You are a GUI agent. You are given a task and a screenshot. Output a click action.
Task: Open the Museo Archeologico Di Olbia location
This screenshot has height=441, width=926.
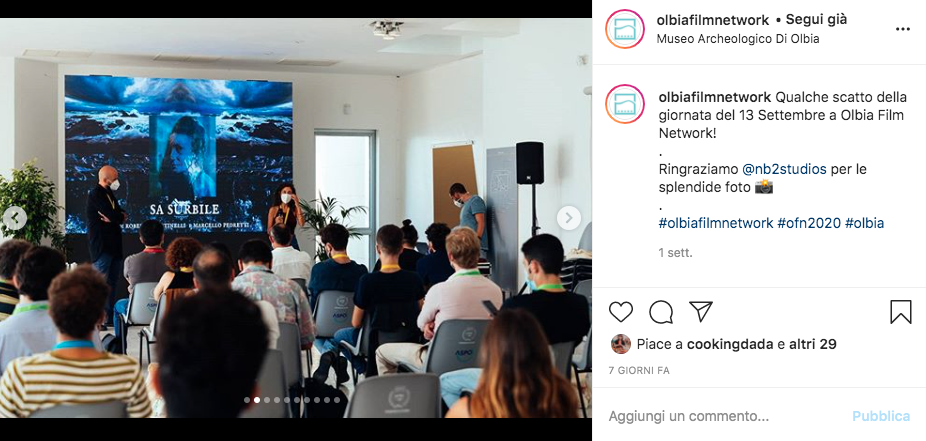(738, 39)
